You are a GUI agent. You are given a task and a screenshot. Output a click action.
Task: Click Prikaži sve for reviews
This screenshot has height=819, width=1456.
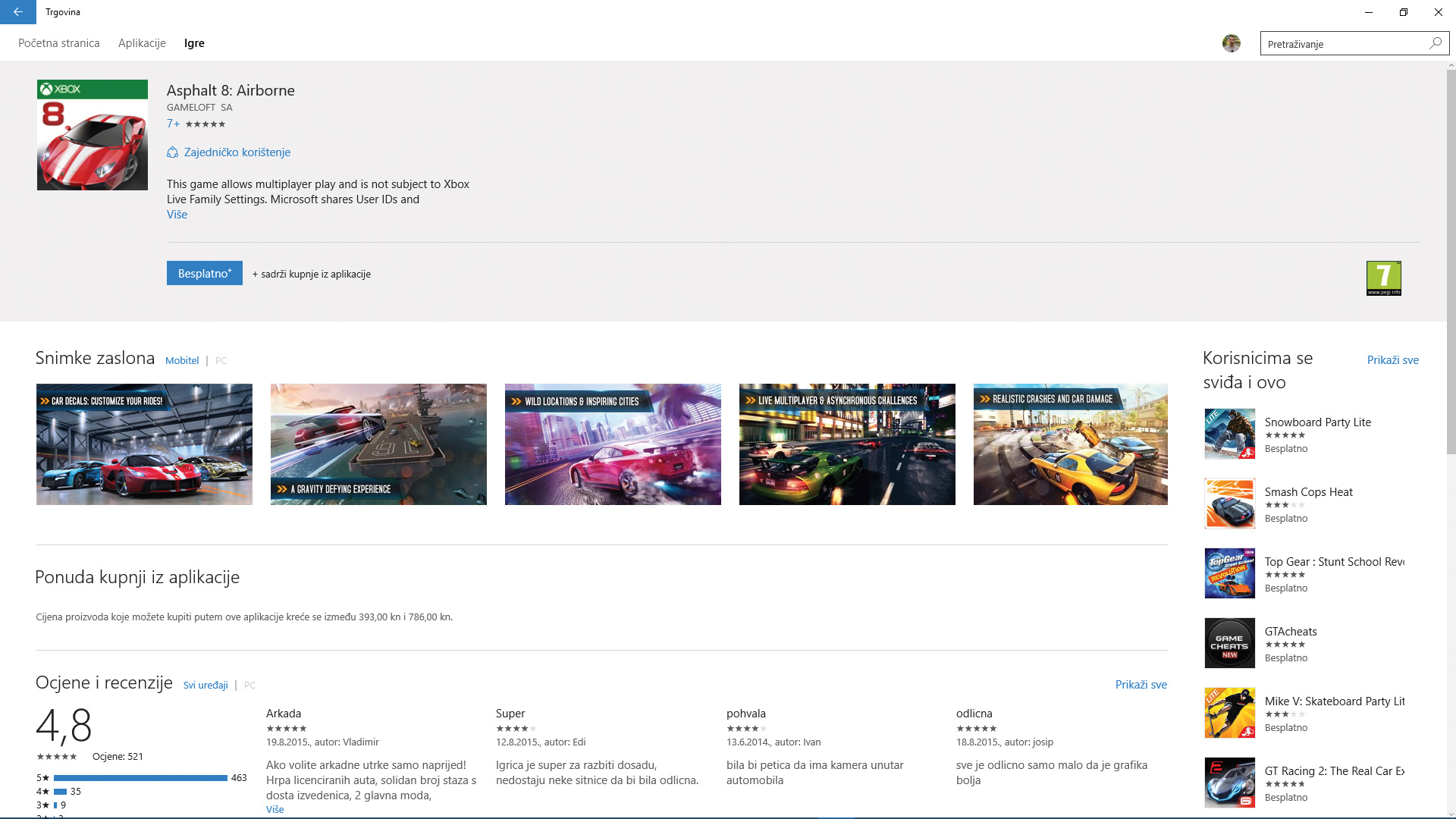[1141, 685]
